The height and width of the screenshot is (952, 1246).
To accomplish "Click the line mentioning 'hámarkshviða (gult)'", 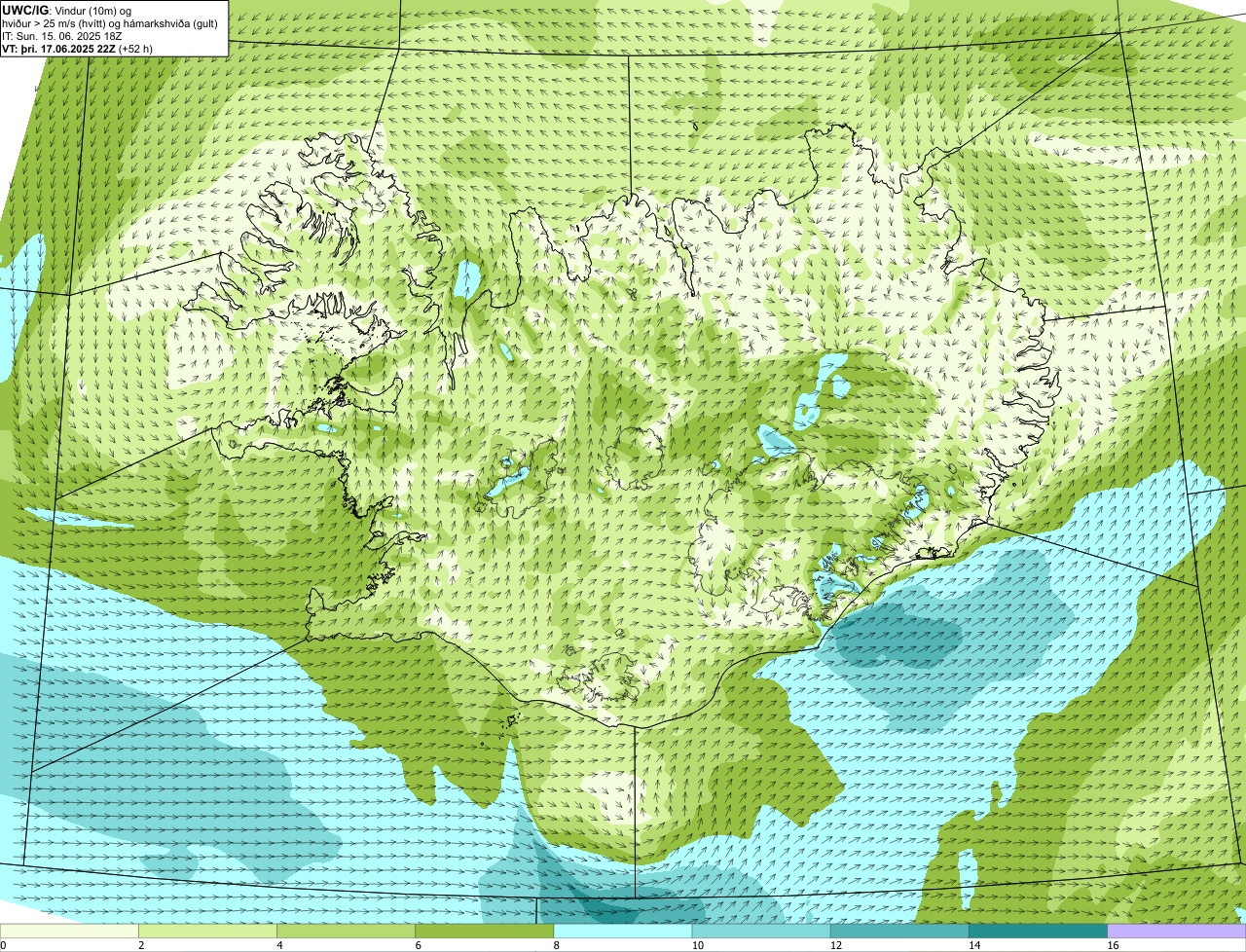I will pos(110,22).
